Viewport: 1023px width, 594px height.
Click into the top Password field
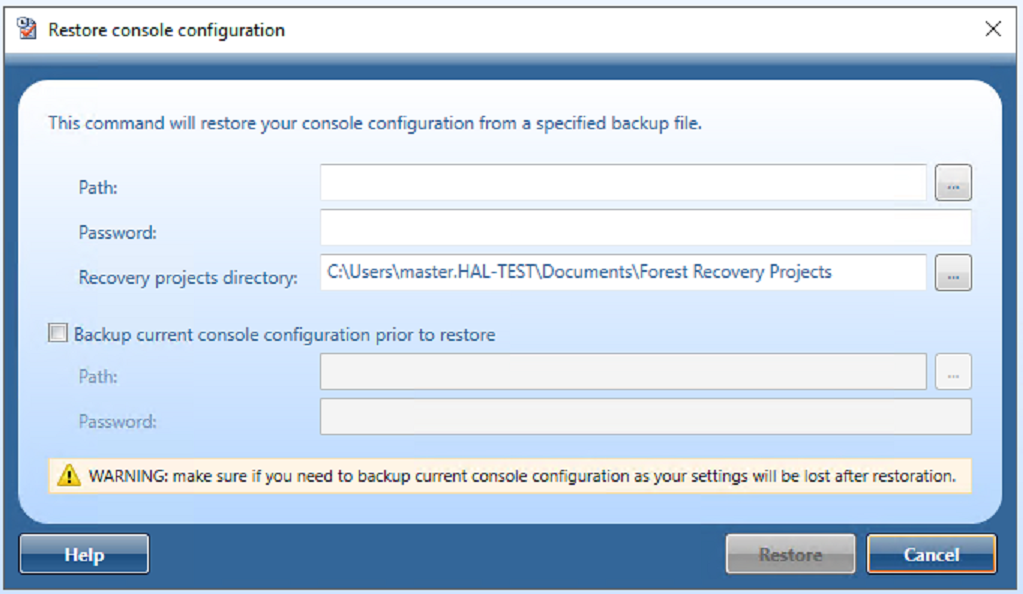point(645,228)
